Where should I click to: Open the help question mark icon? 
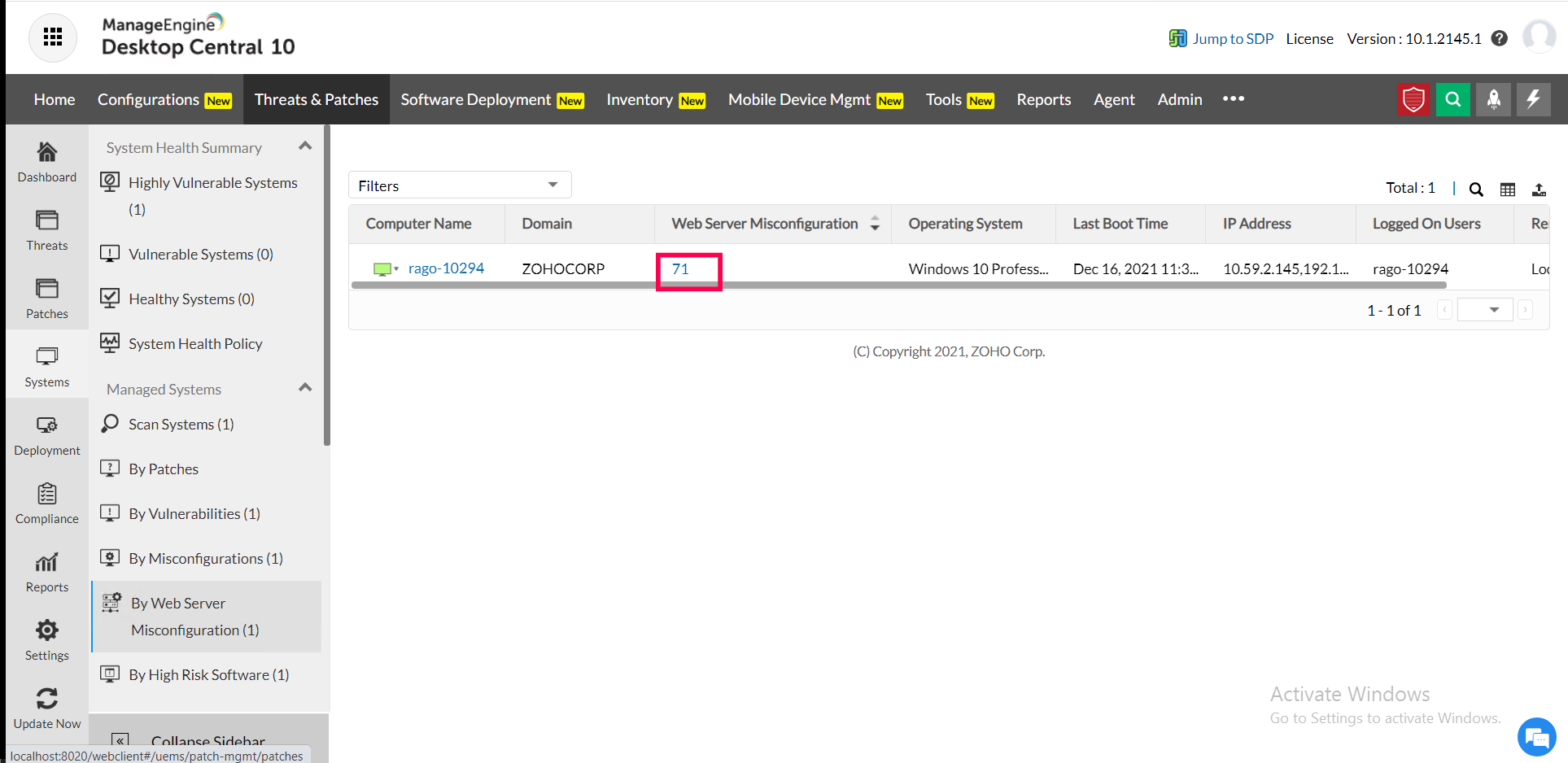coord(1500,38)
